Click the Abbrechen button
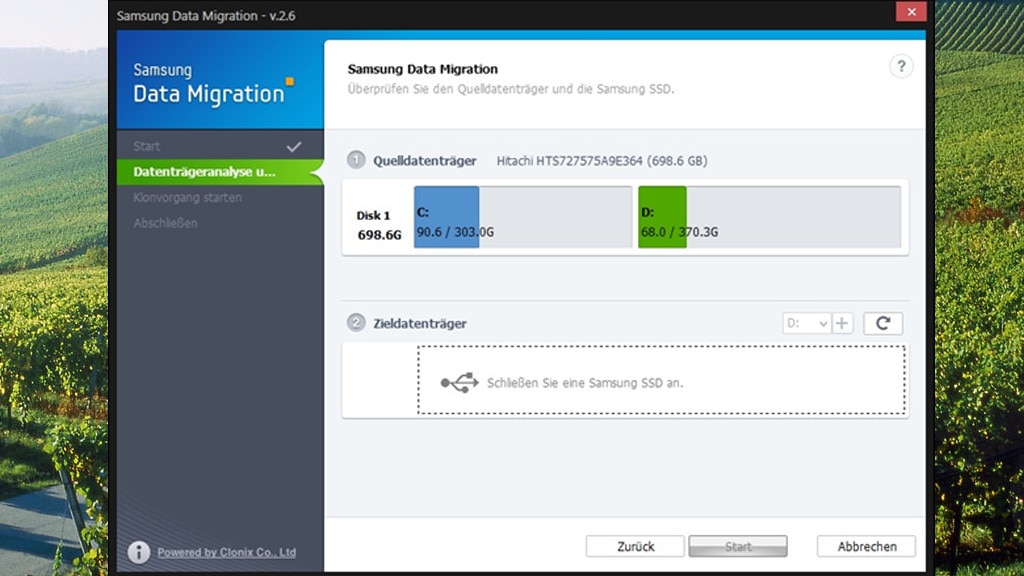 pyautogui.click(x=867, y=547)
